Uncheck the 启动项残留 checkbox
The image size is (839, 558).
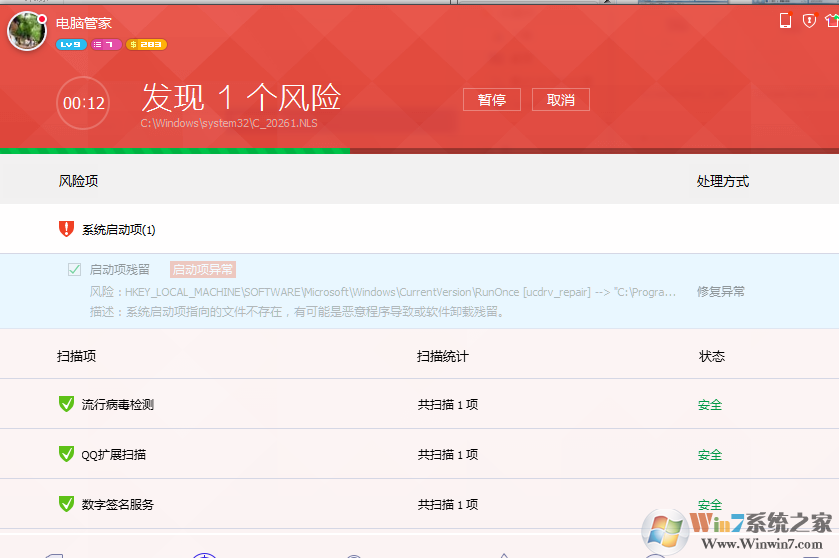tap(74, 269)
